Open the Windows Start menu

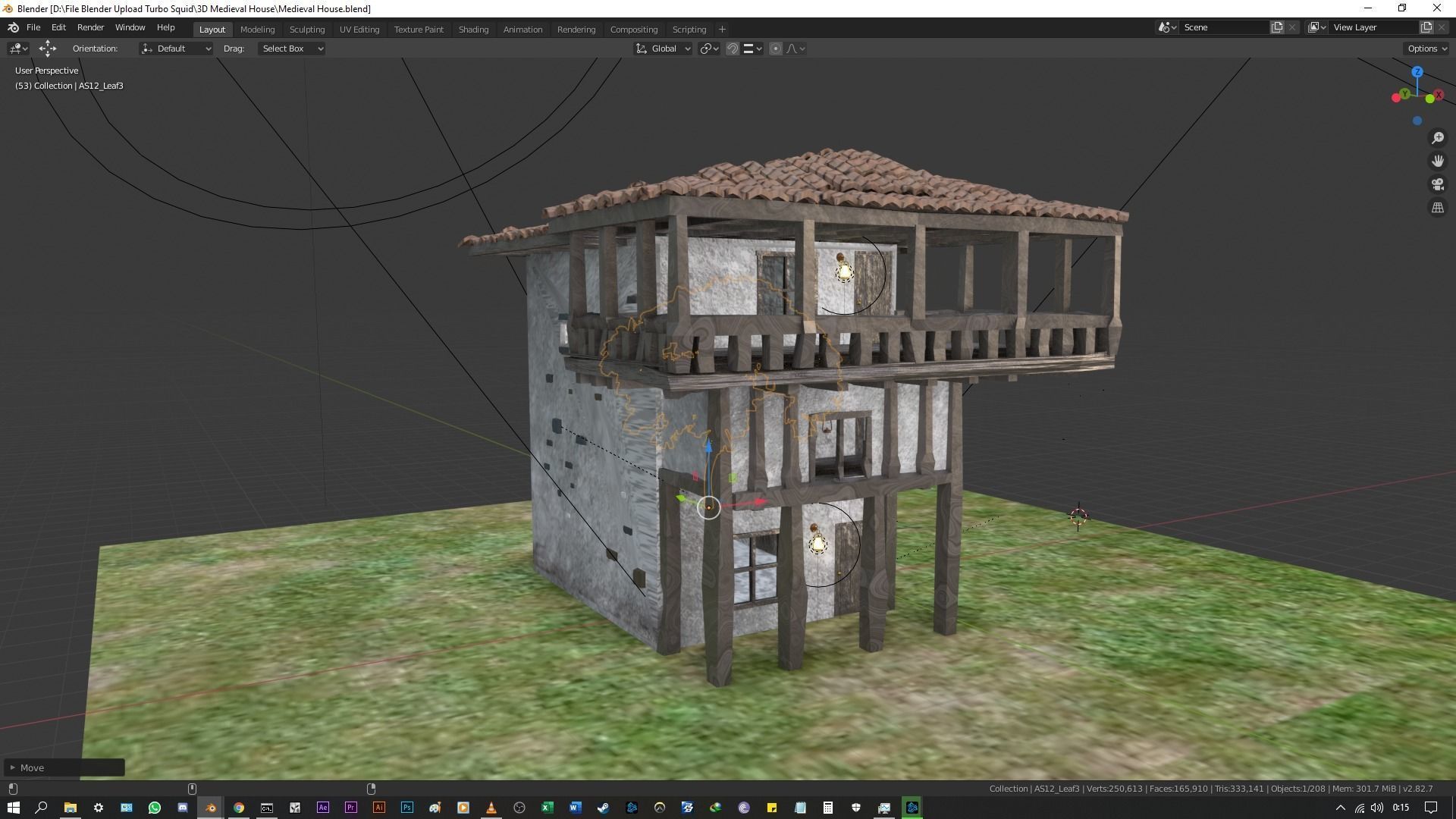14,808
